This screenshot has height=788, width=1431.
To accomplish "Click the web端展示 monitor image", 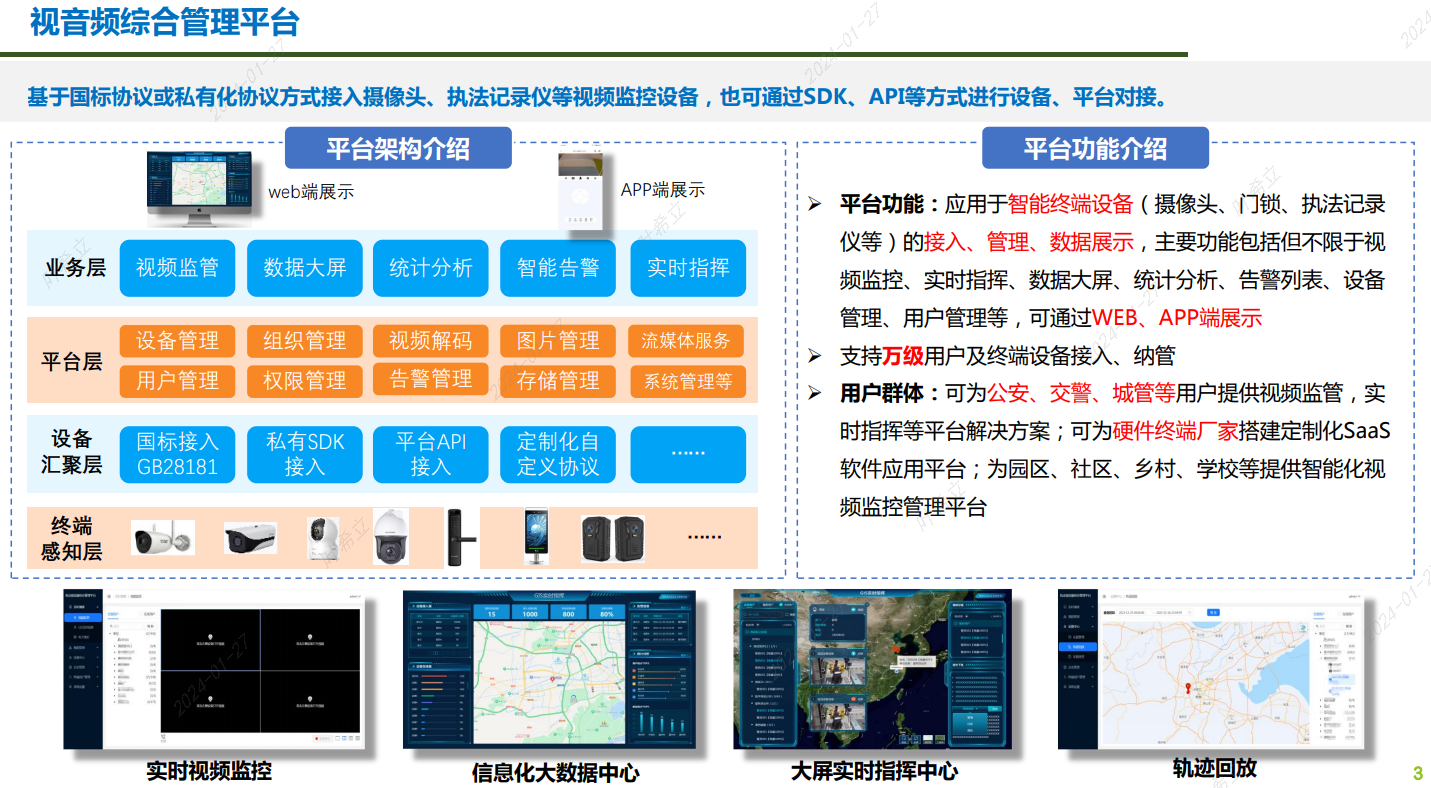I will click(199, 187).
